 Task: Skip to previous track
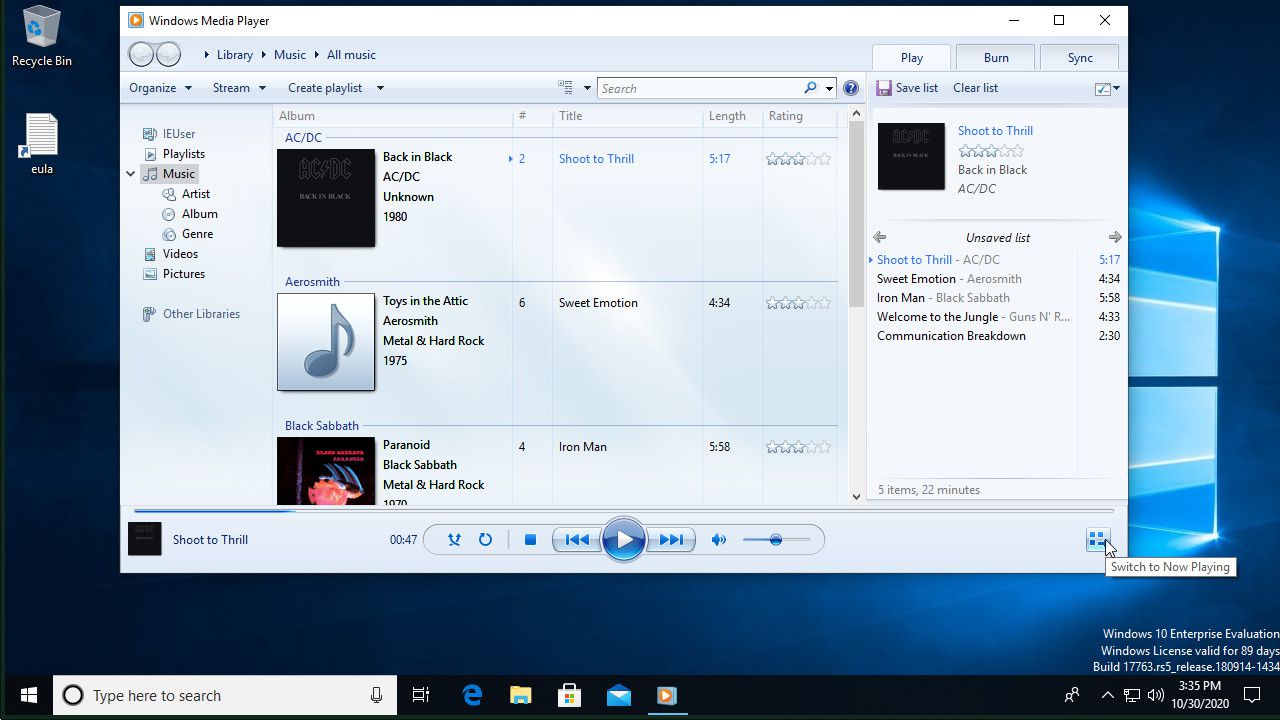577,540
